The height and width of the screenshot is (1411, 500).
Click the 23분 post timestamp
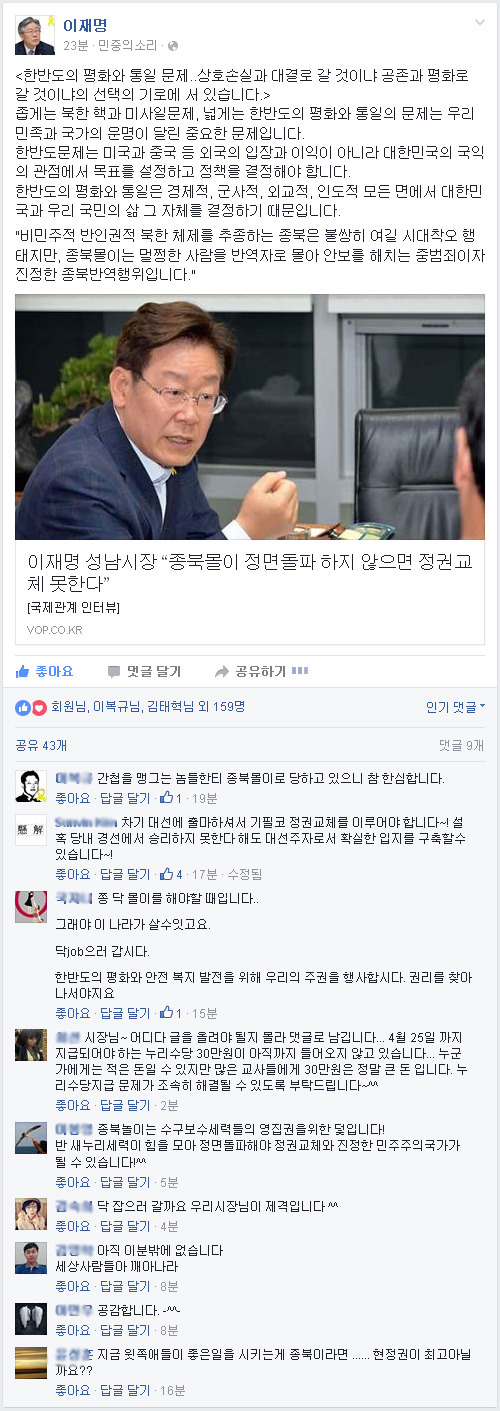[x=75, y=46]
